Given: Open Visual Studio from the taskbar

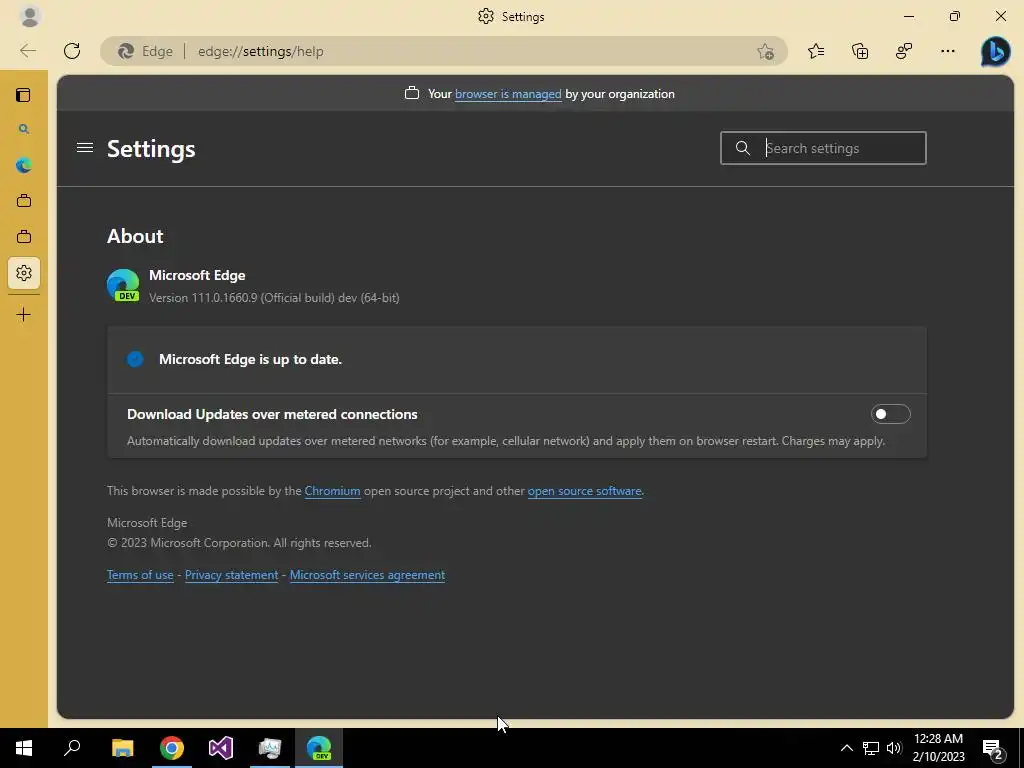Looking at the screenshot, I should [221, 748].
